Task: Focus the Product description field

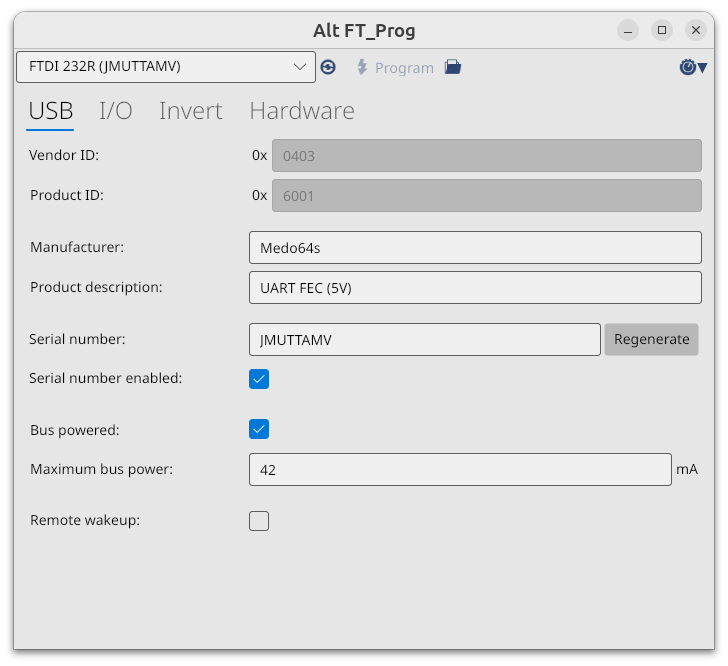Action: click(475, 288)
